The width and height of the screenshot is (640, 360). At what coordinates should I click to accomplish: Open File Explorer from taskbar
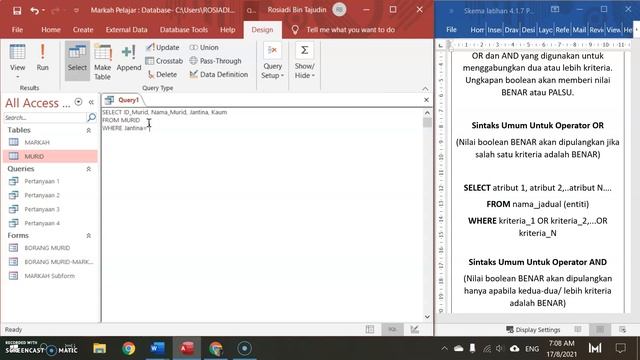[99, 349]
